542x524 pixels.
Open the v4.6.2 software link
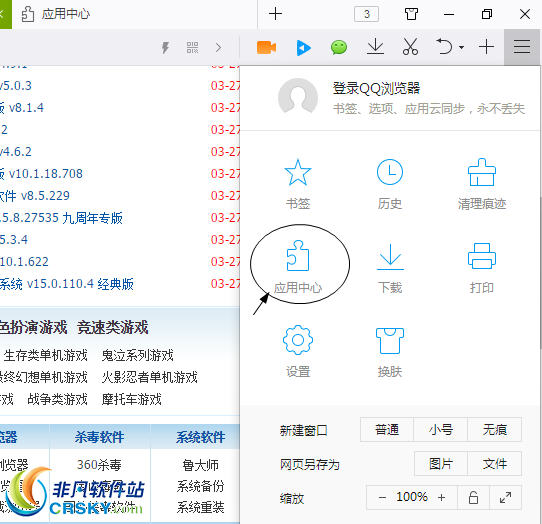(16, 151)
